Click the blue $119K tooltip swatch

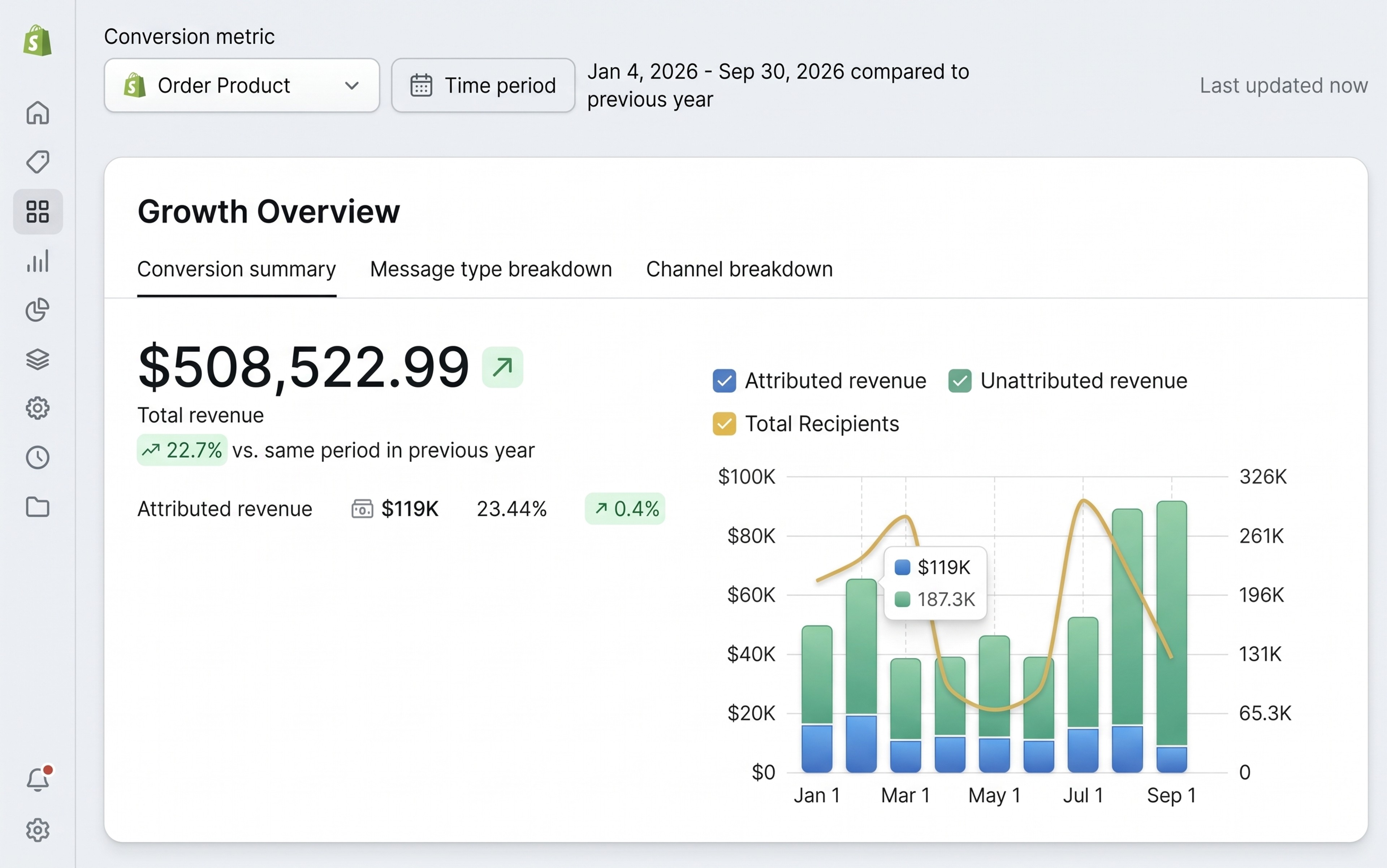click(903, 567)
